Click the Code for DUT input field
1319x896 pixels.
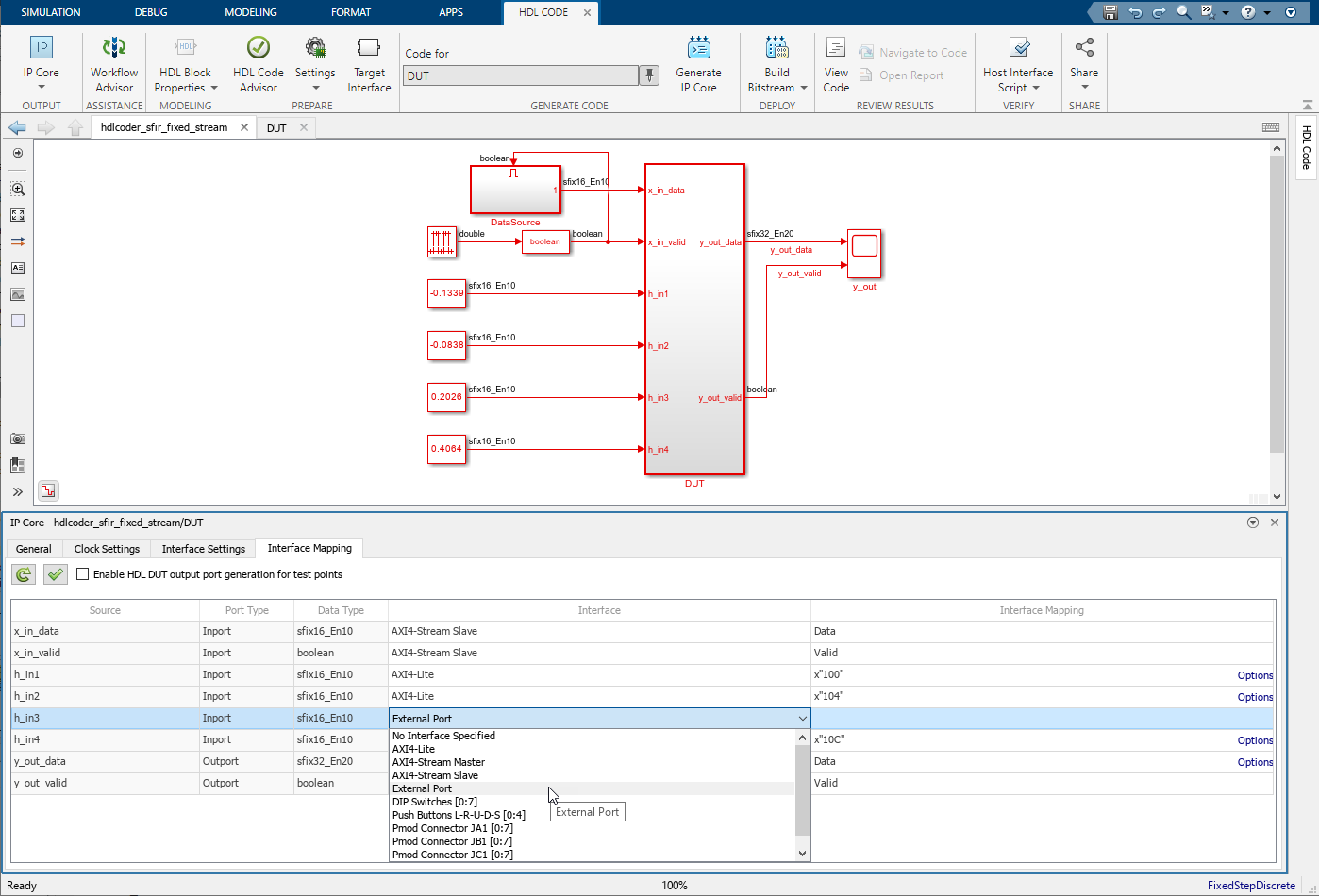(521, 75)
